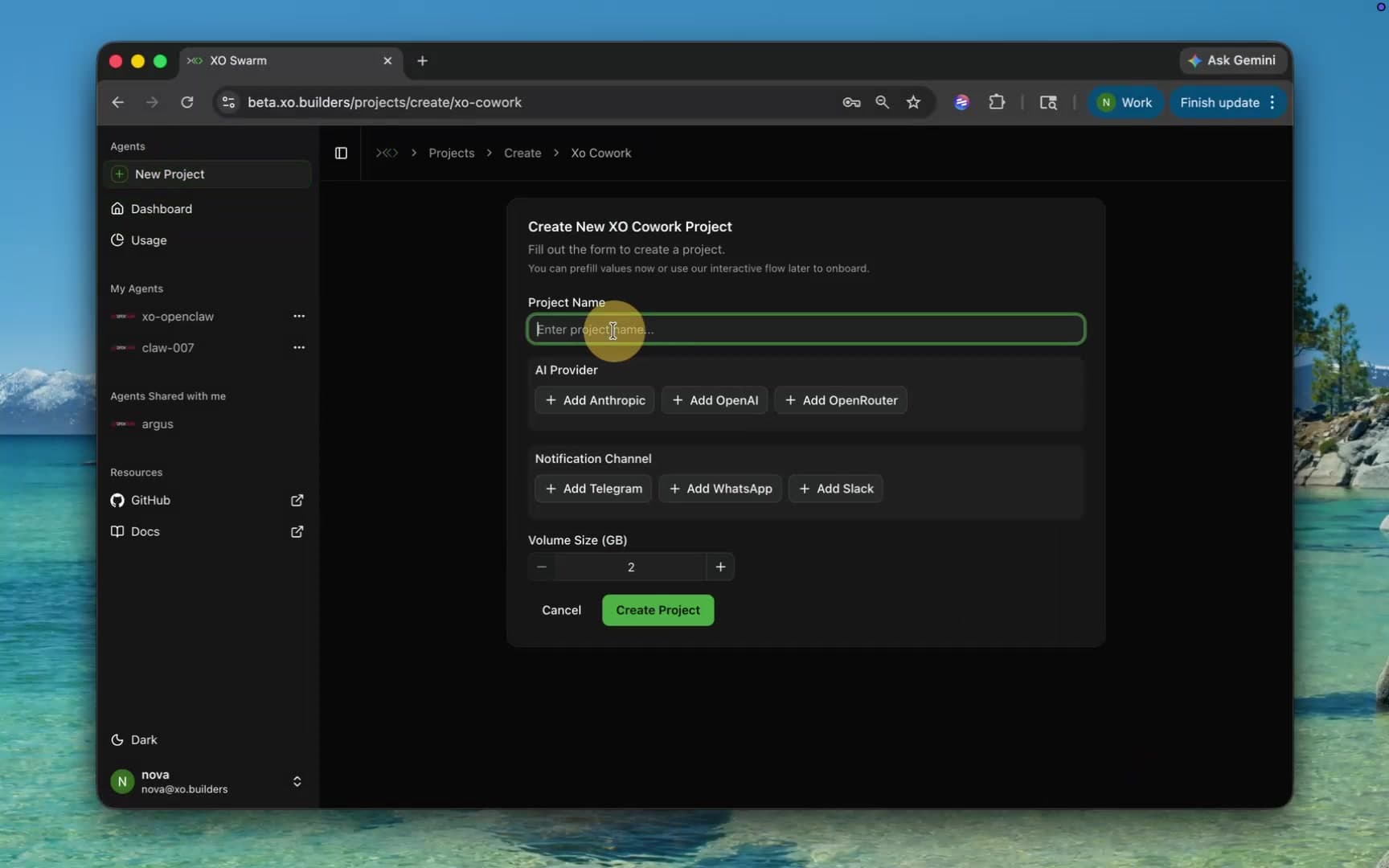Click GitHub external link icon

(297, 501)
